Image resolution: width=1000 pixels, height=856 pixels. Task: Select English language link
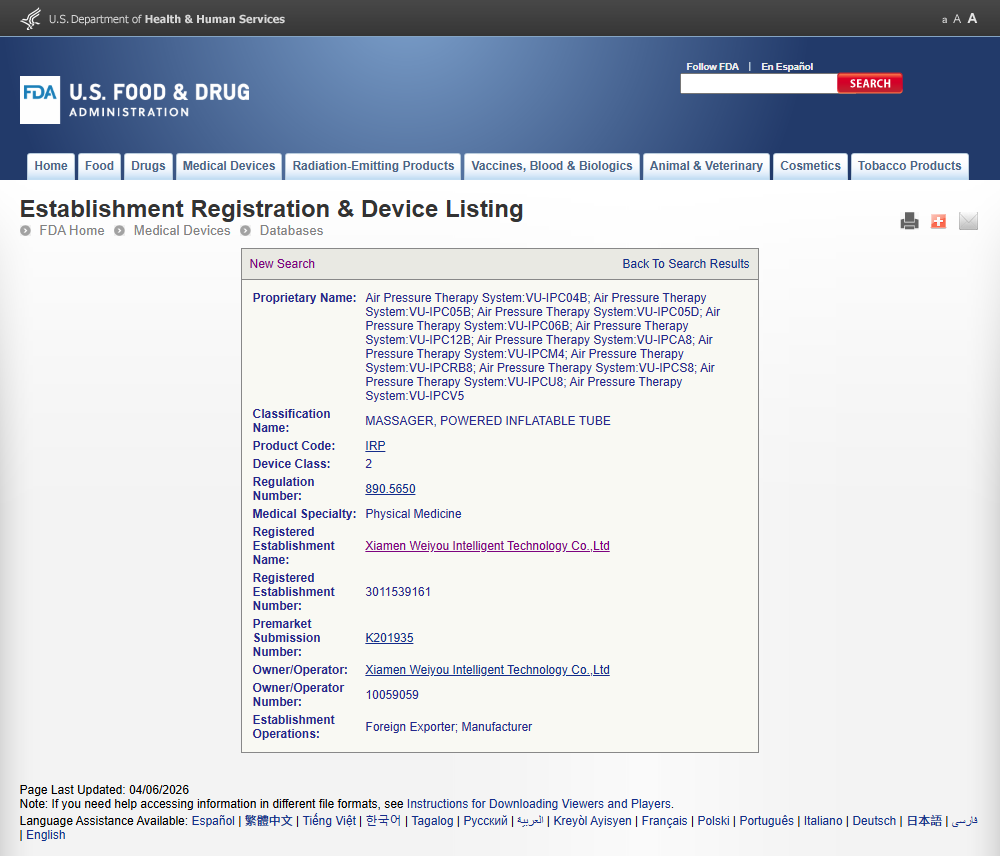point(46,835)
